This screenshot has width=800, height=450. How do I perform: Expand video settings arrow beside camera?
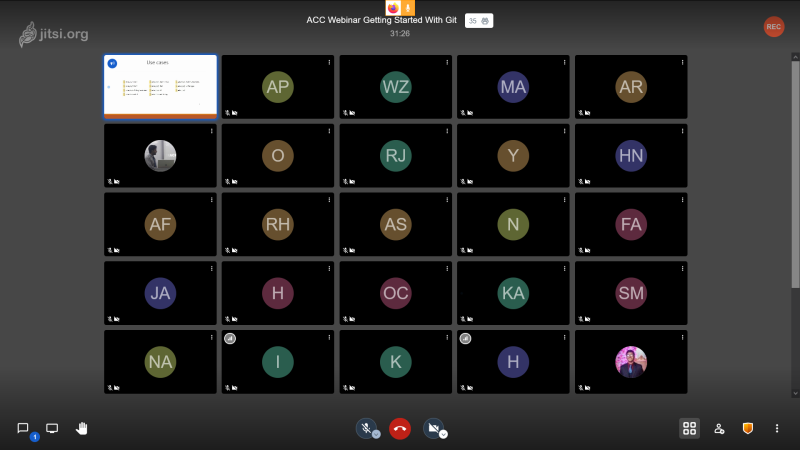pyautogui.click(x=443, y=435)
